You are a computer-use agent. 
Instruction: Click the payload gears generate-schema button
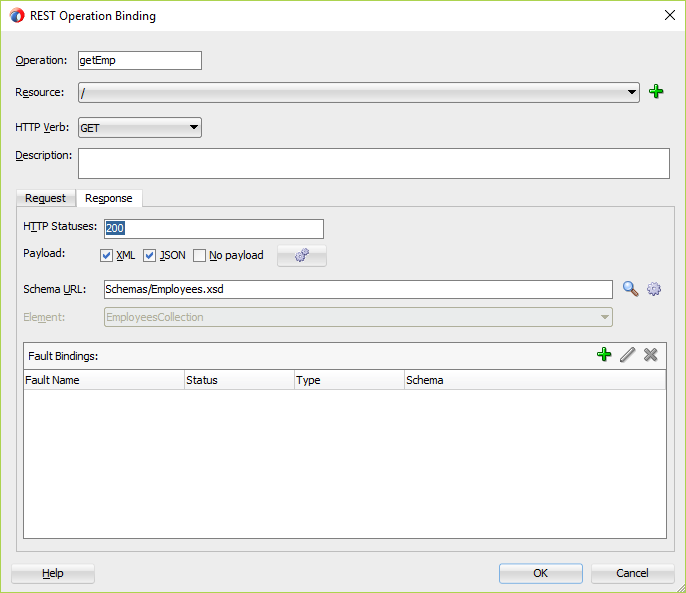302,256
